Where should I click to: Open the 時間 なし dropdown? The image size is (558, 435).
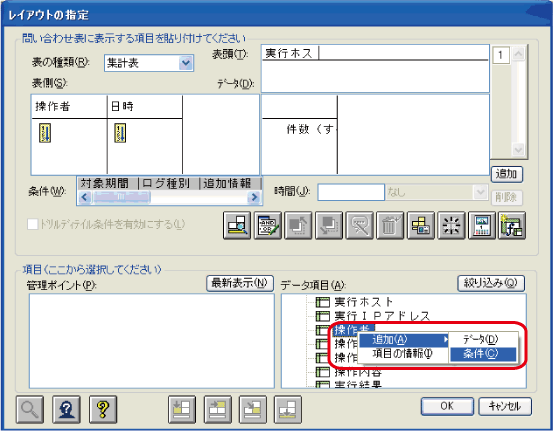pyautogui.click(x=480, y=192)
